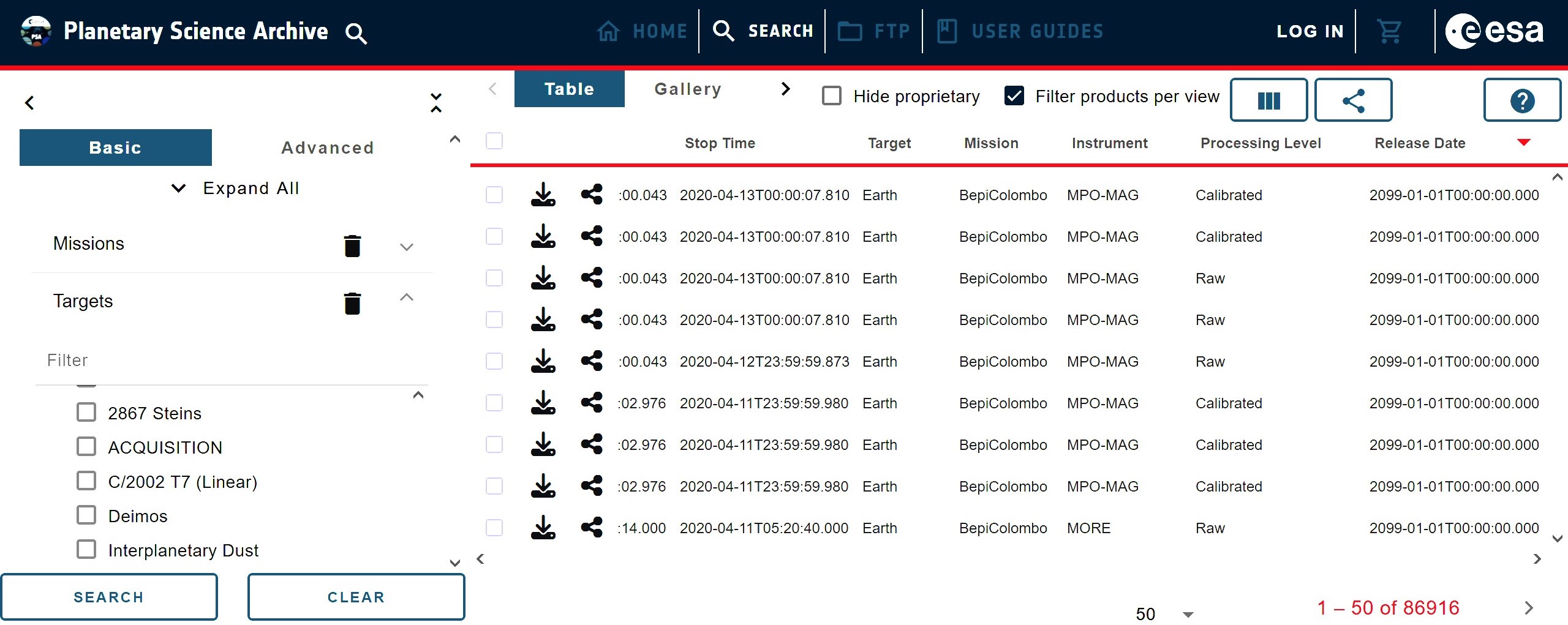
Task: Click the share results button in toolbar
Action: pos(1353,100)
